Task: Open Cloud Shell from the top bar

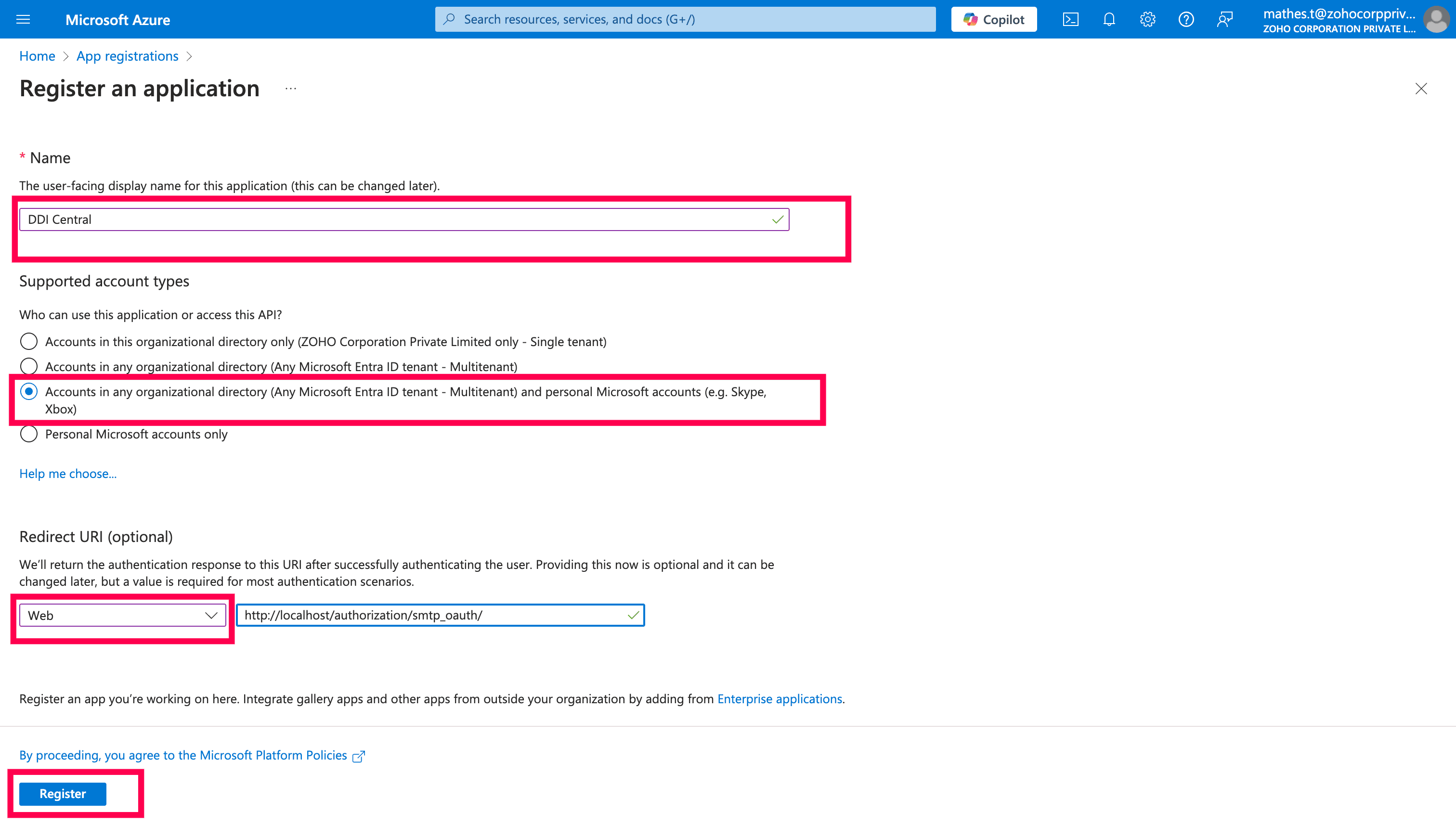Action: [1070, 19]
